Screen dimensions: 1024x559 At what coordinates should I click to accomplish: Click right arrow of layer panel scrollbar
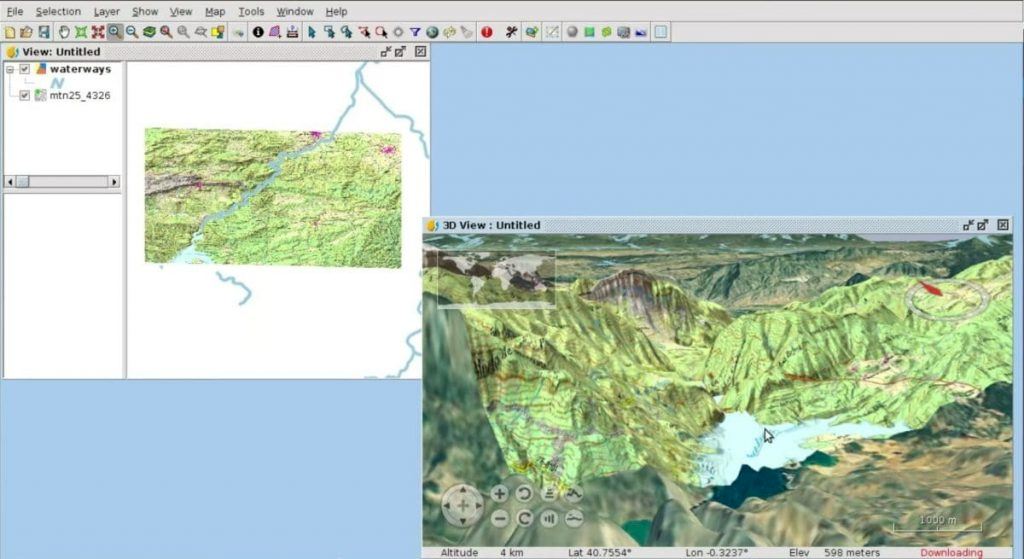point(114,182)
